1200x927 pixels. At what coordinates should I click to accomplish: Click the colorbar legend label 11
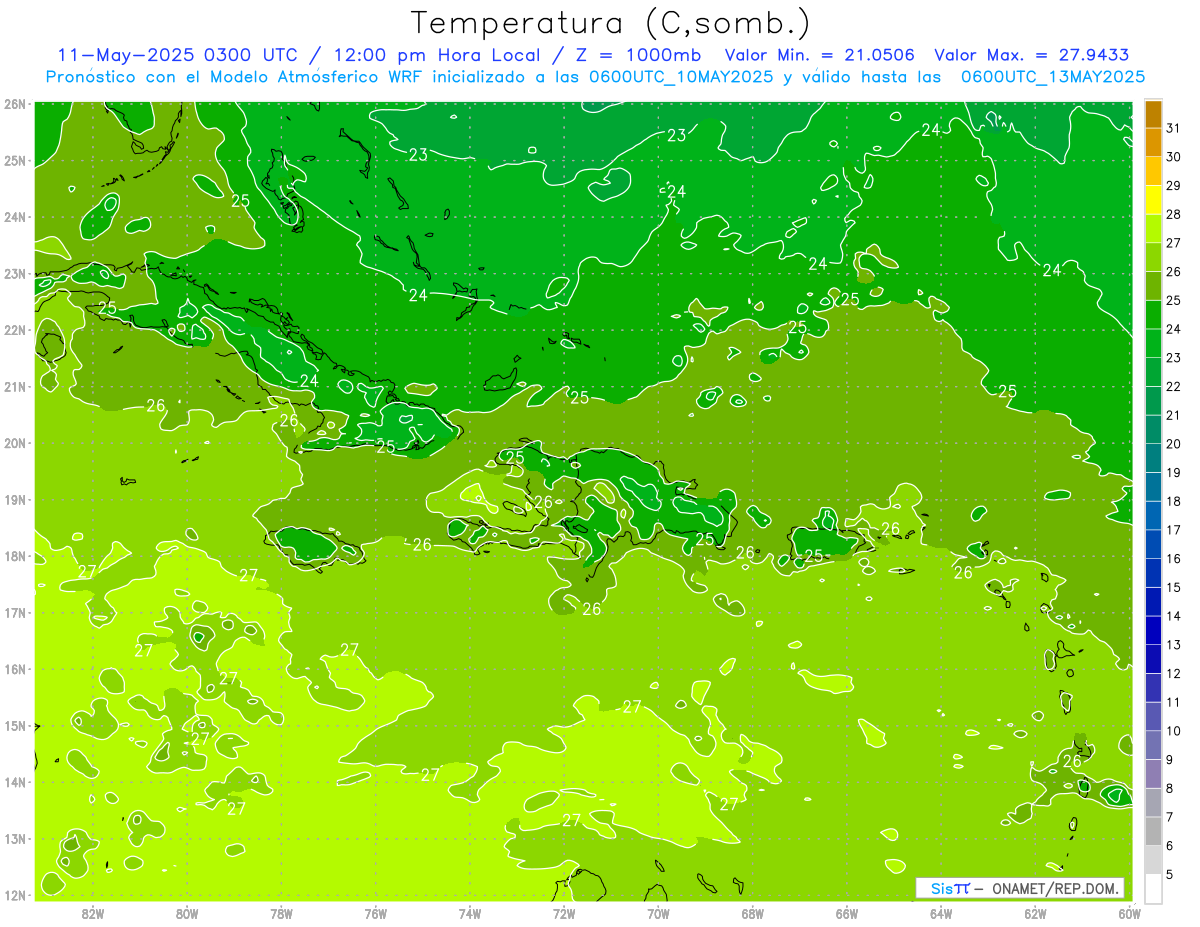pyautogui.click(x=1173, y=702)
